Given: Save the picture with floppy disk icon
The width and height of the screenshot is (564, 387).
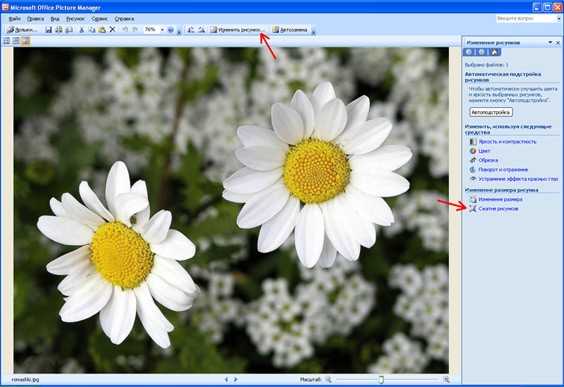Looking at the screenshot, I should [x=49, y=30].
